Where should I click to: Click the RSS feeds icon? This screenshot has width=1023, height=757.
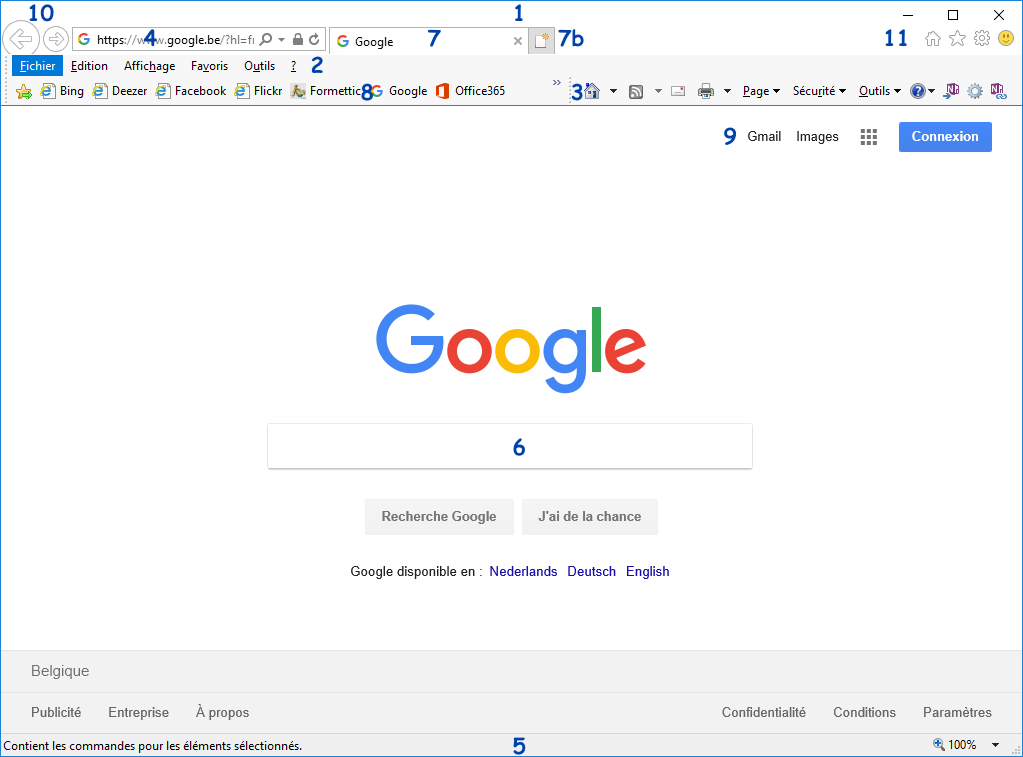[x=636, y=91]
